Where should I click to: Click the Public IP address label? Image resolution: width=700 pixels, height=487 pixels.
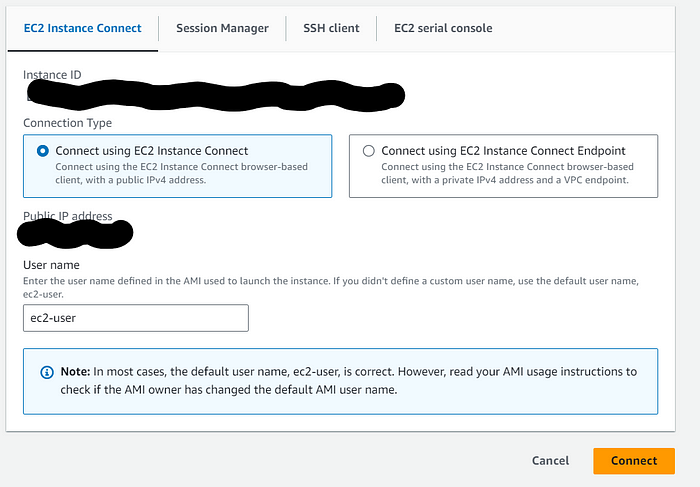point(68,216)
